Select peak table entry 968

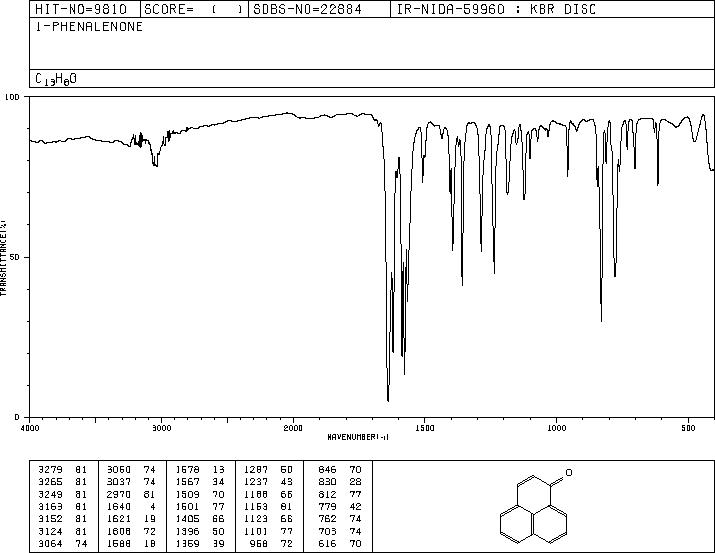click(259, 543)
